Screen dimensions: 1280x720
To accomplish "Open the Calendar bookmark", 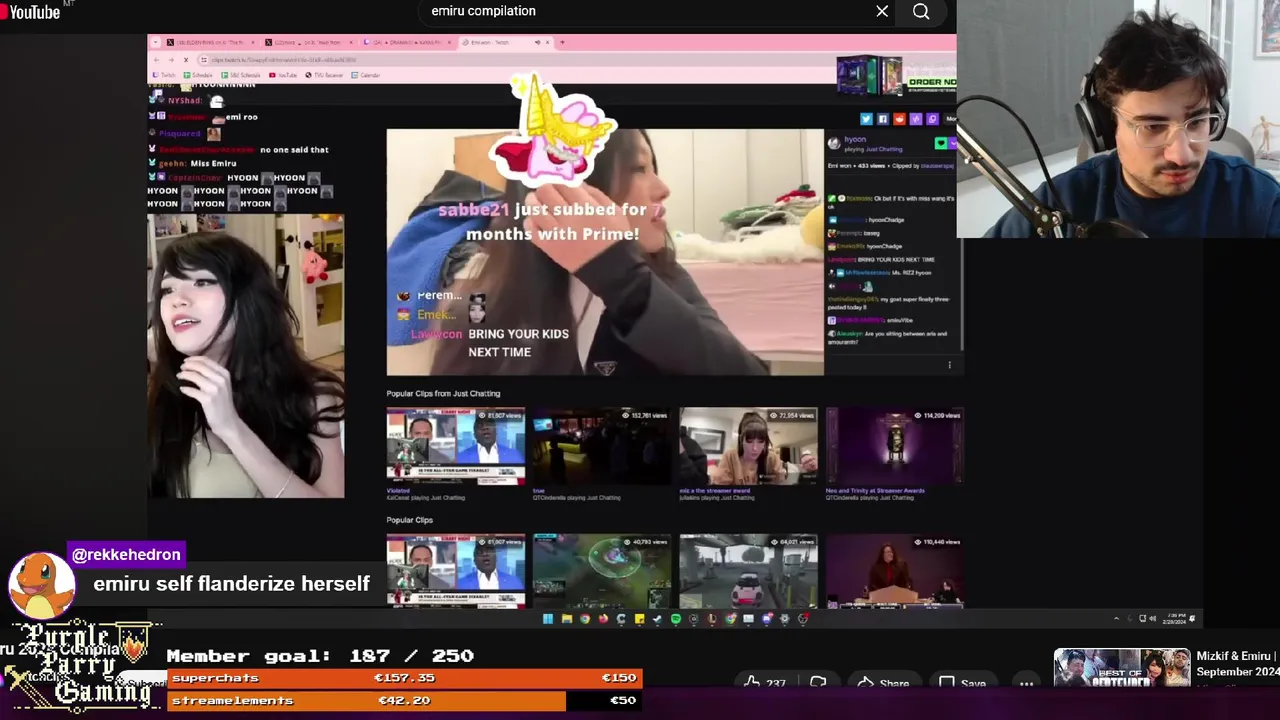I will coord(366,75).
